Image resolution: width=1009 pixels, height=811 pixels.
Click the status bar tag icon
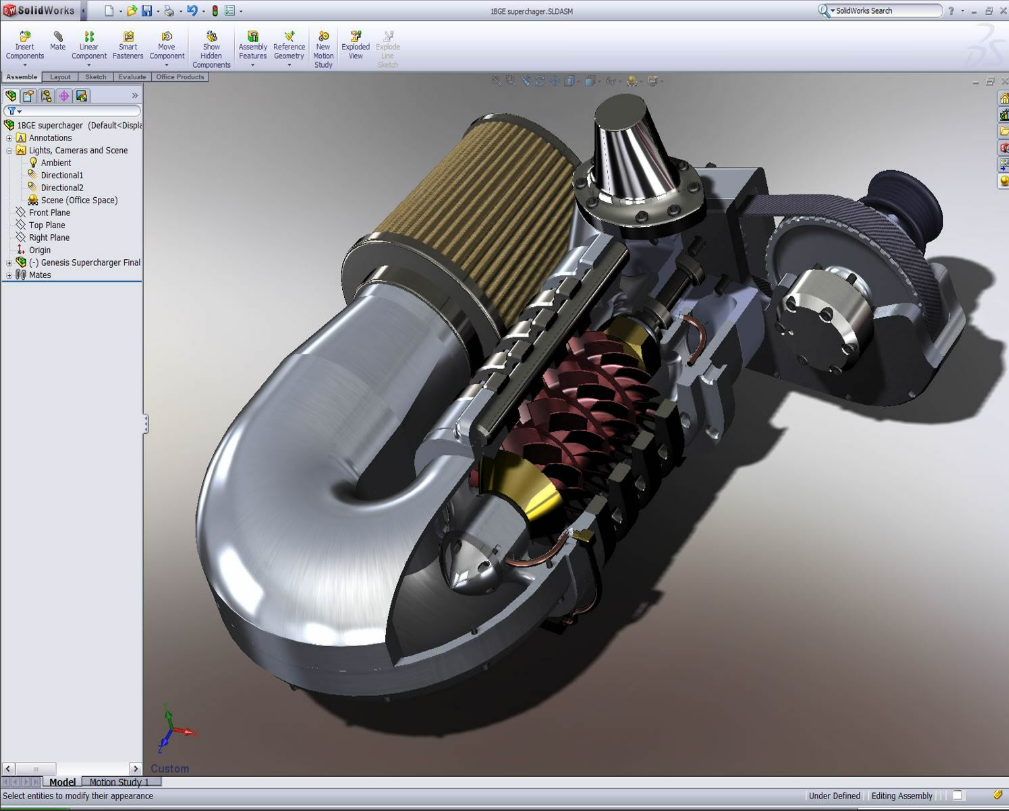997,796
